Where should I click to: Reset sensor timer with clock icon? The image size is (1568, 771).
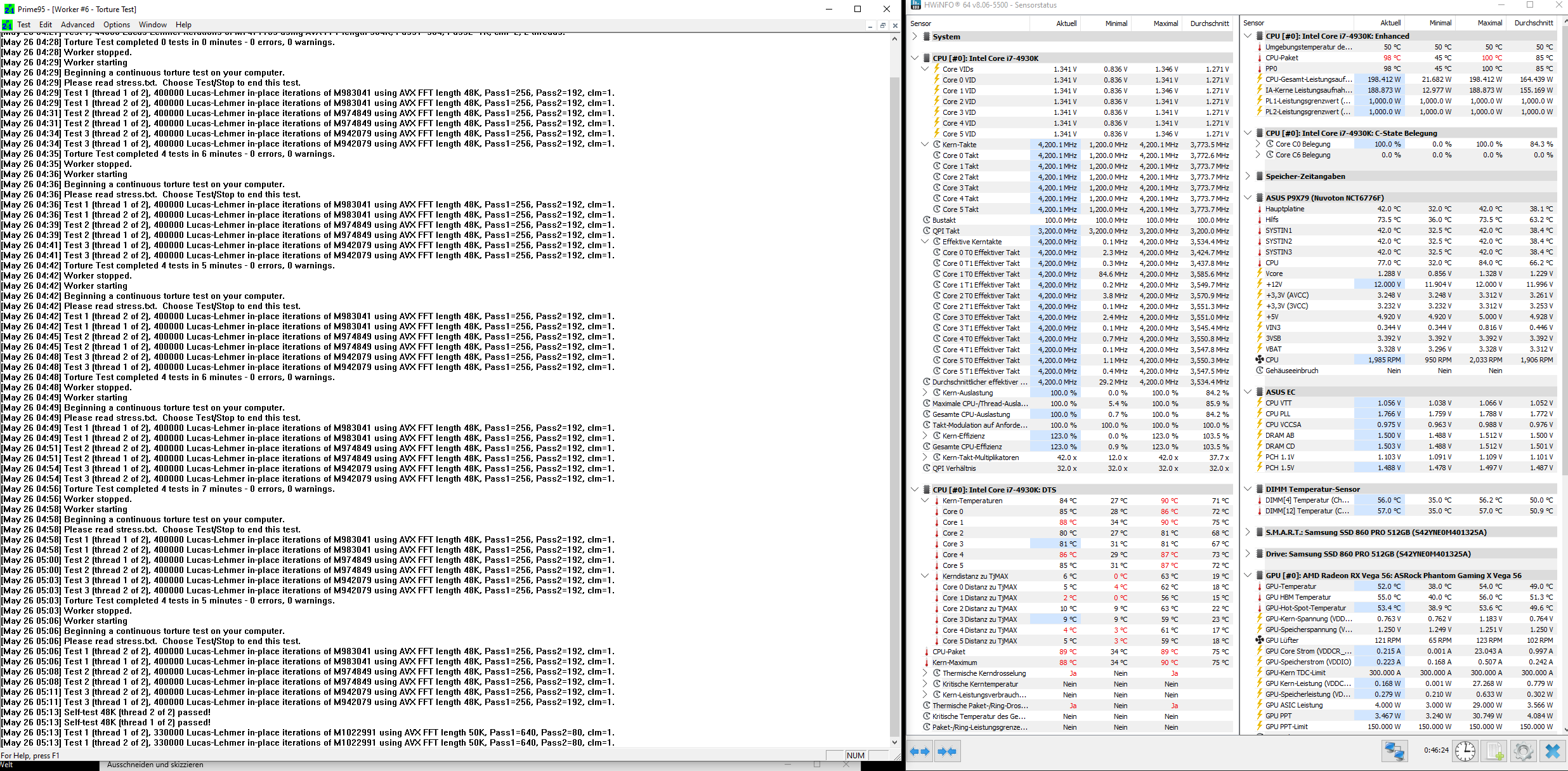coord(1465,751)
